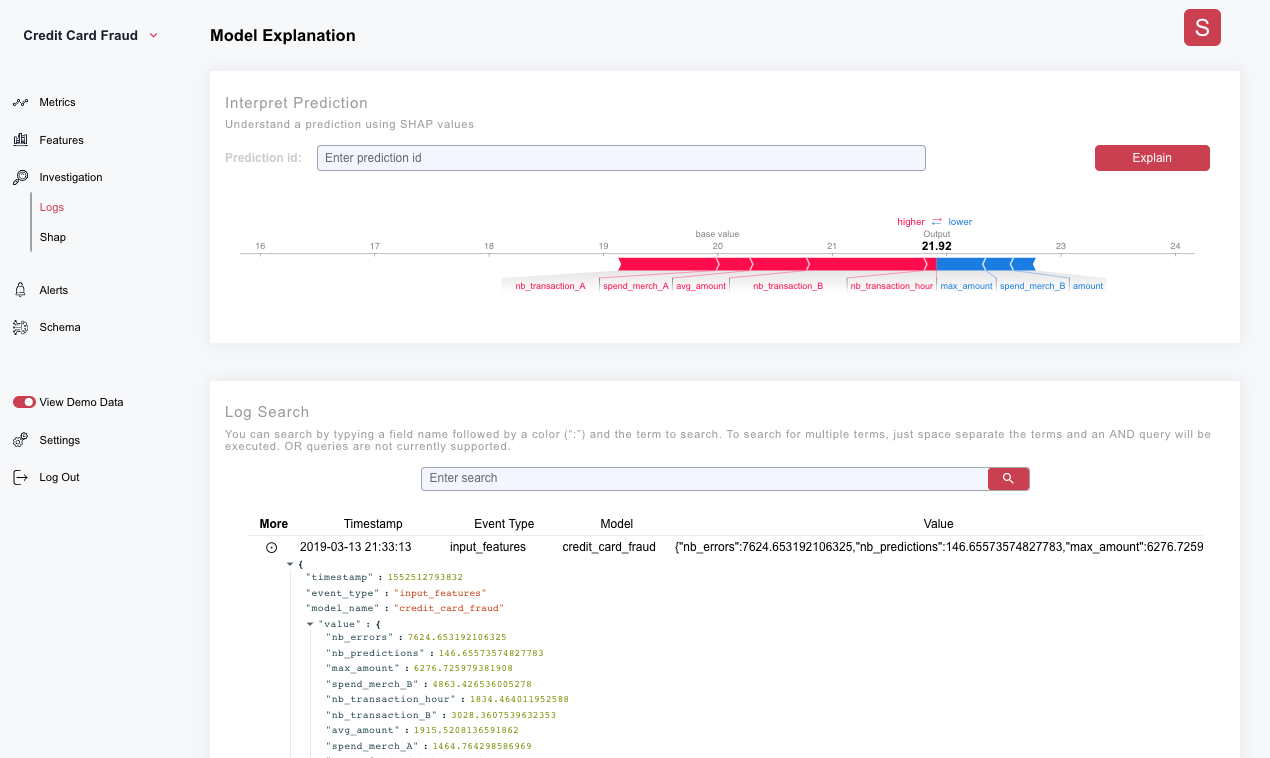Focus the Prediction id input field

pyautogui.click(x=621, y=158)
